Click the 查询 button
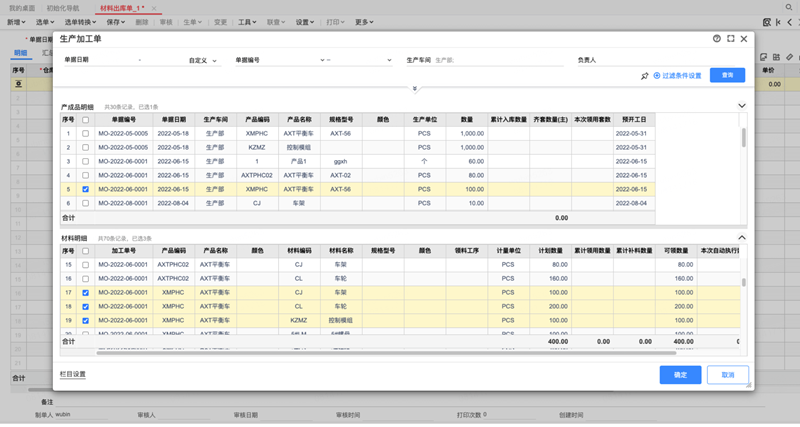800x427 pixels. tap(727, 75)
